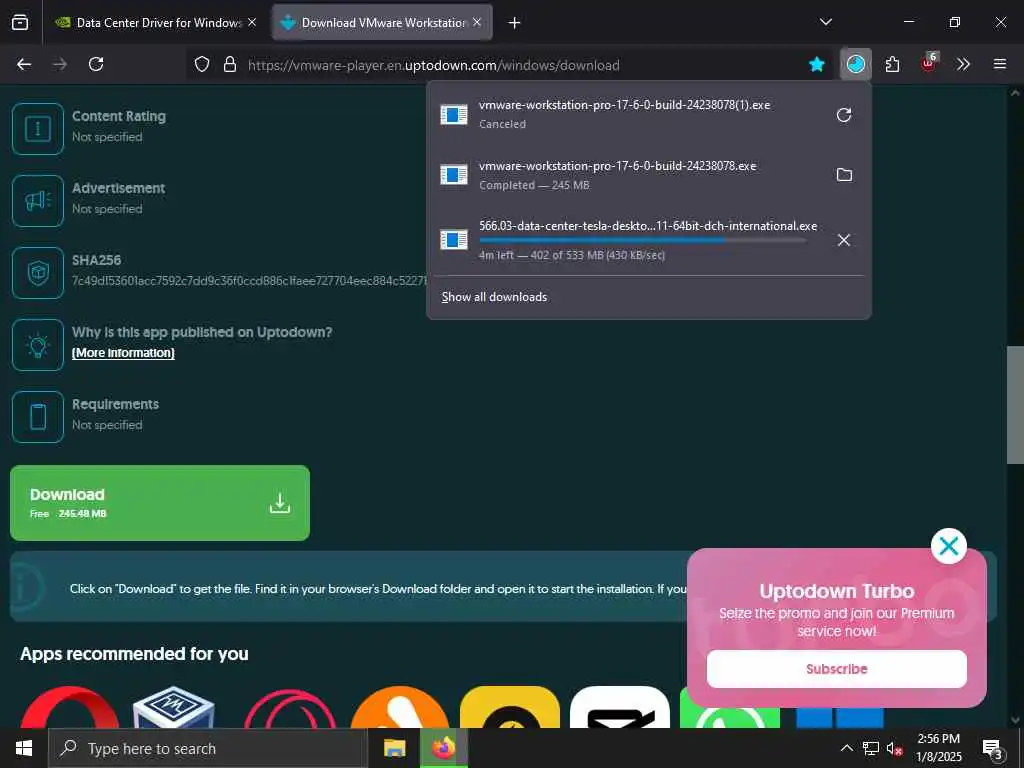The width and height of the screenshot is (1024, 768).
Task: Open File Explorer from taskbar
Action: [x=394, y=748]
